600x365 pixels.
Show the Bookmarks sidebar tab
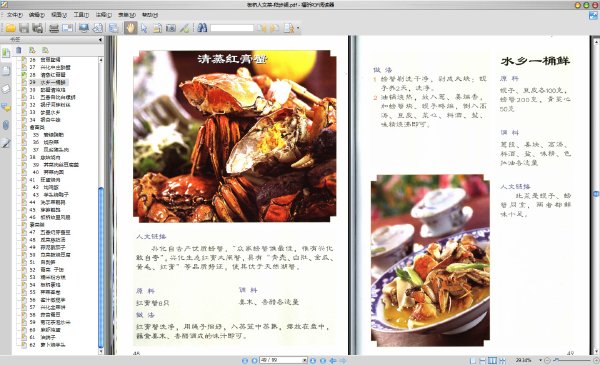[x=6, y=52]
